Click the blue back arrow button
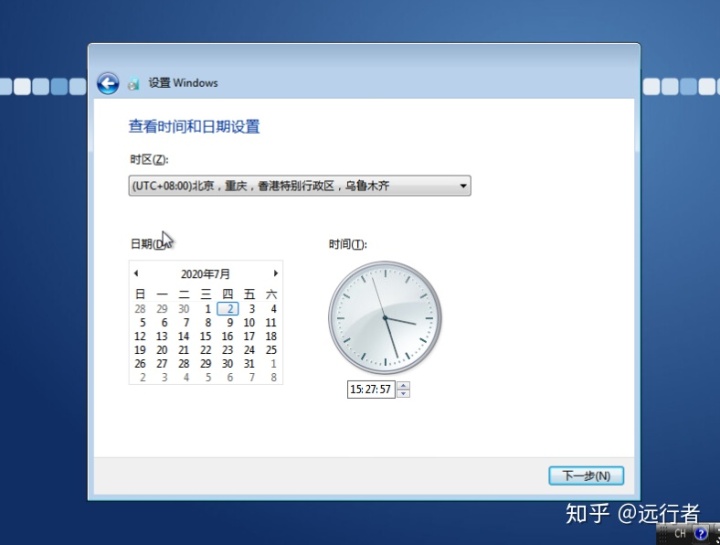Image resolution: width=720 pixels, height=545 pixels. (108, 83)
